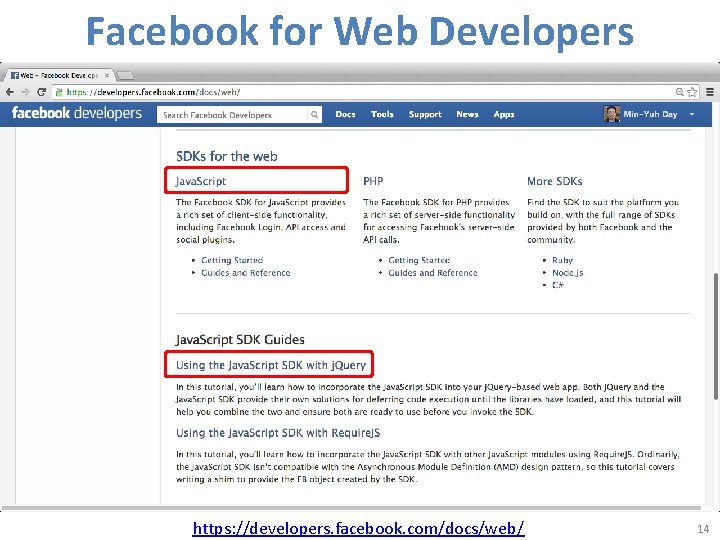This screenshot has width=720, height=540.
Task: Open the Apps menu
Action: tap(504, 115)
